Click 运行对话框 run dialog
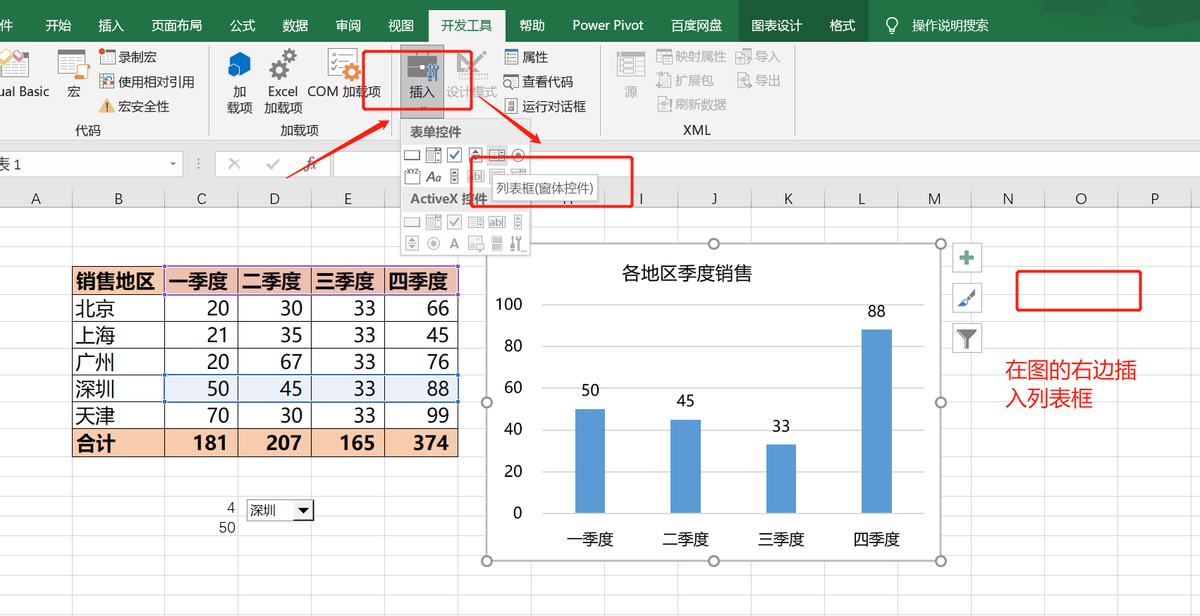 (x=545, y=106)
